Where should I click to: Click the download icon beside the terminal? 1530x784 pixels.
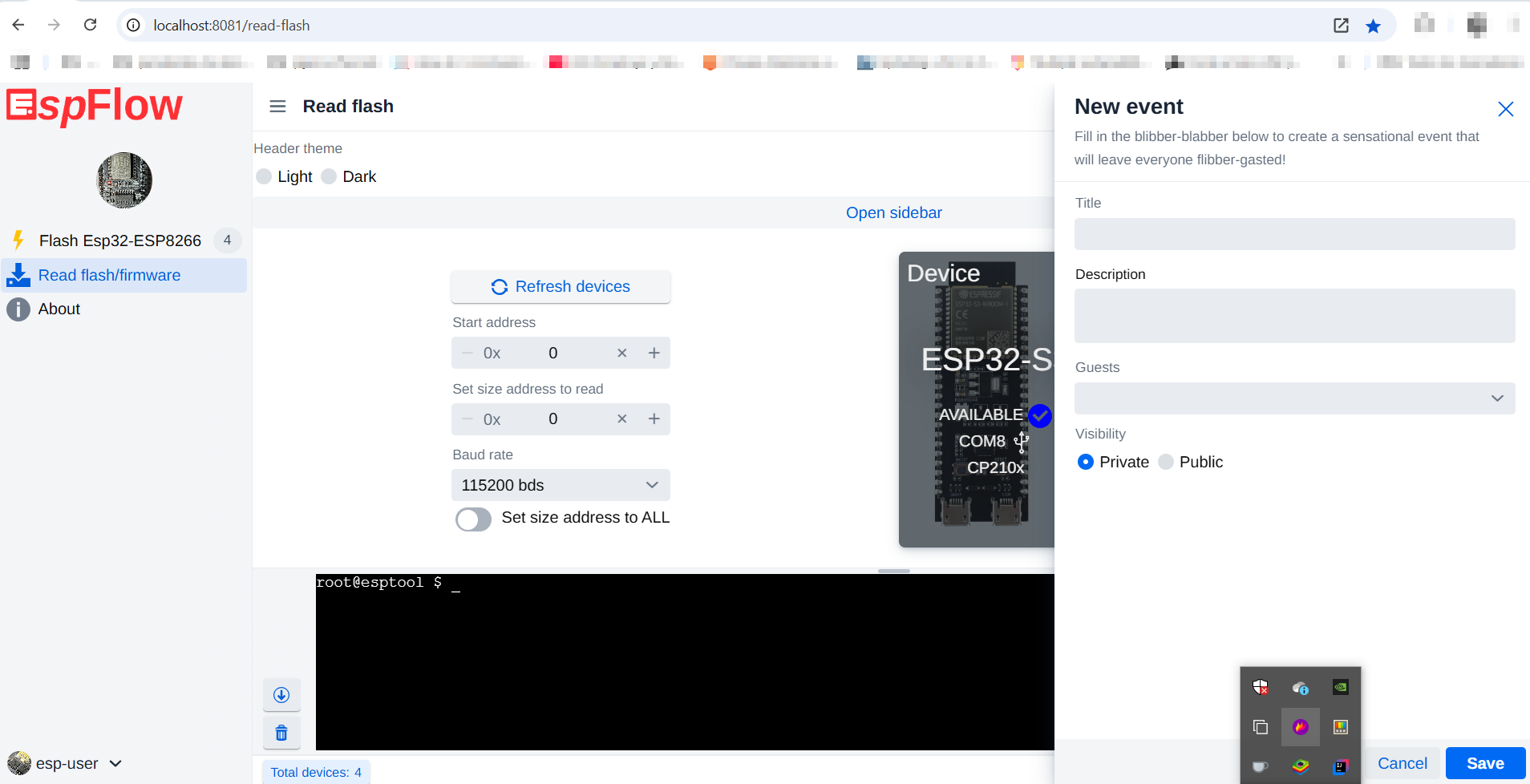(281, 695)
